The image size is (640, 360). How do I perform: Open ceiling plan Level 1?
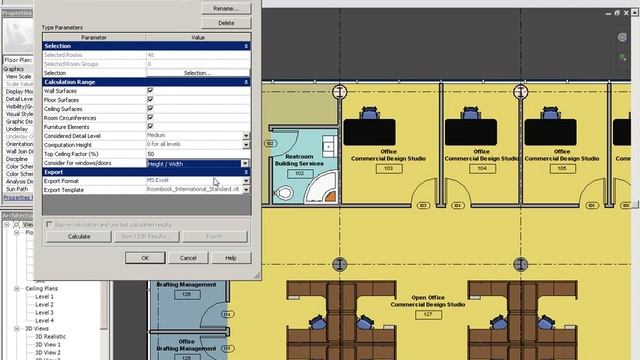(44, 297)
